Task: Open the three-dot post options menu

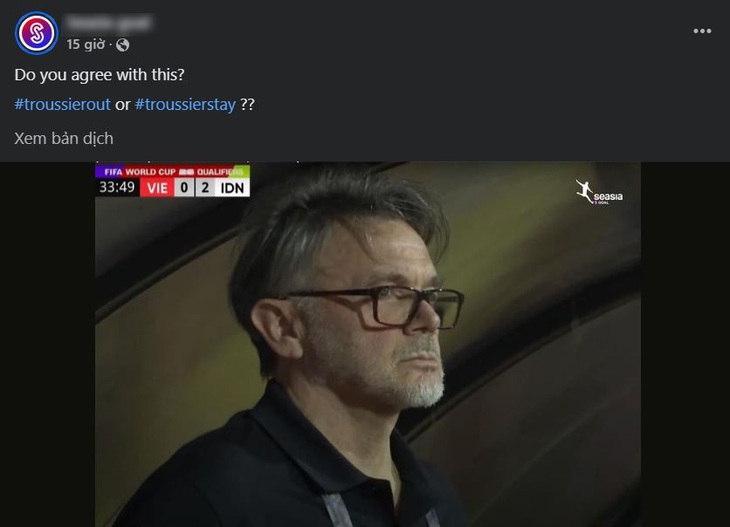Action: 702,31
